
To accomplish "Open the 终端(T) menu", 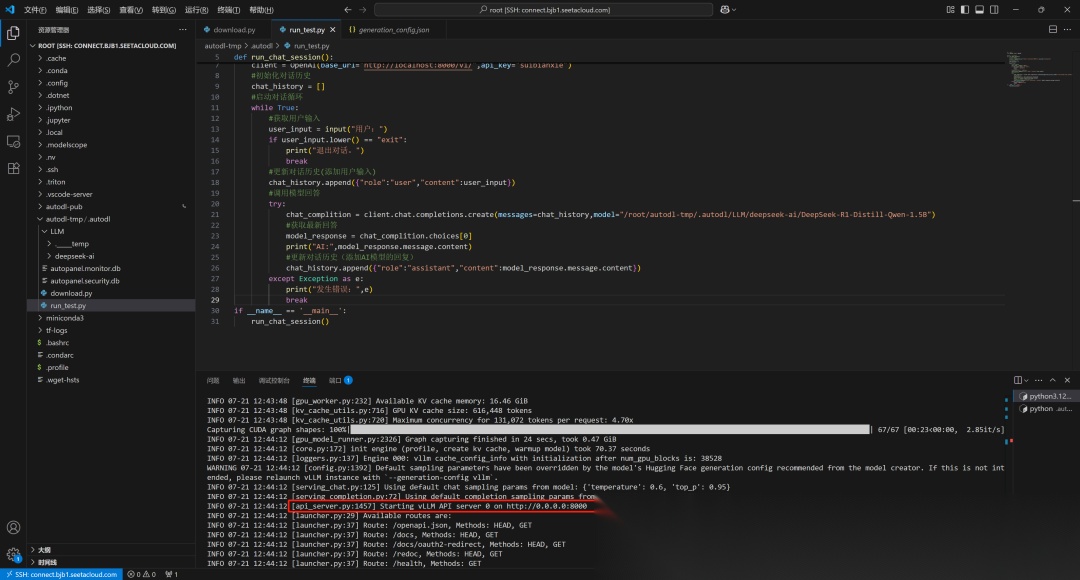I will [x=229, y=10].
